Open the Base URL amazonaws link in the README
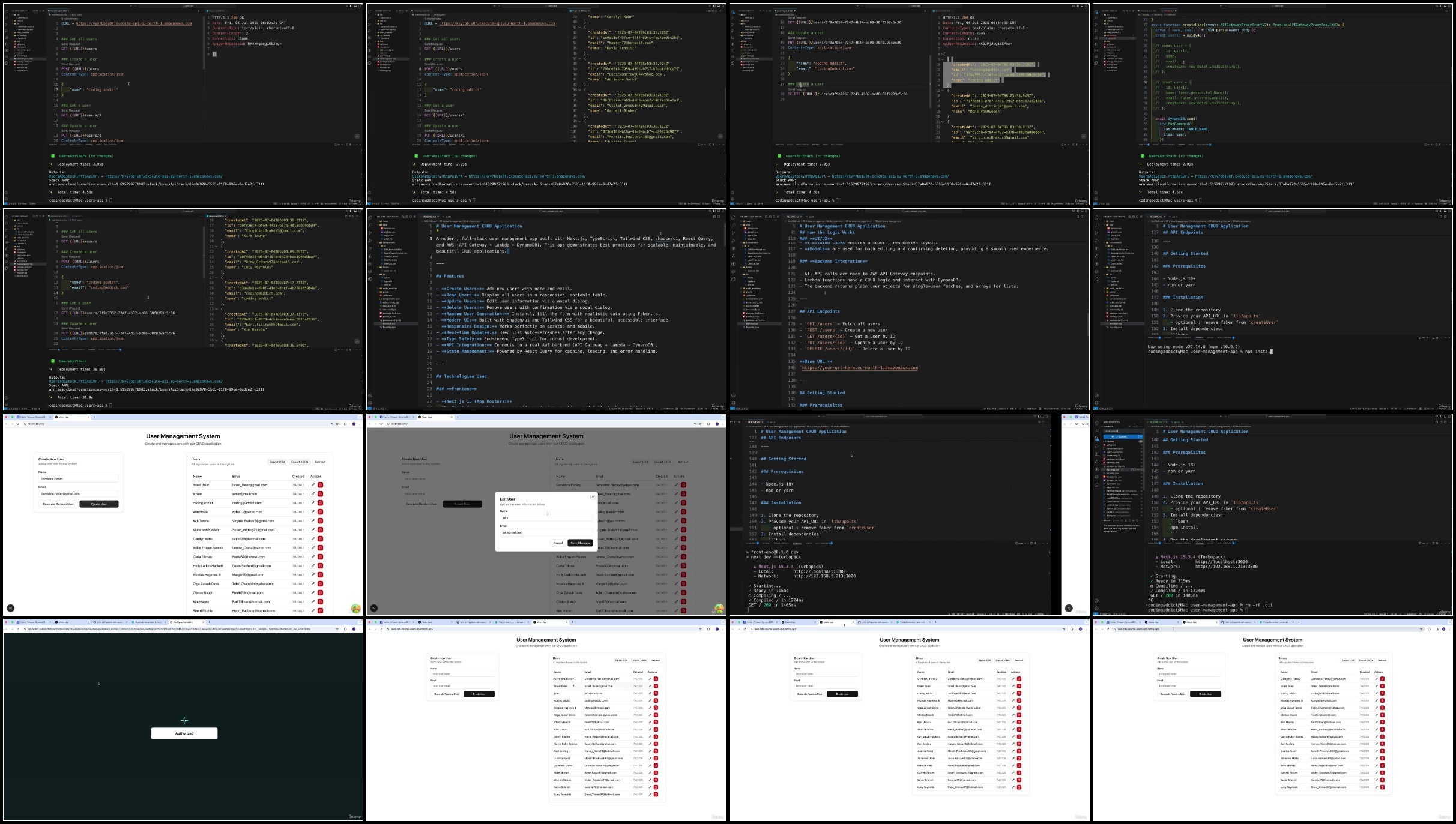Screen dimensions: 1456x824 (x=860, y=367)
